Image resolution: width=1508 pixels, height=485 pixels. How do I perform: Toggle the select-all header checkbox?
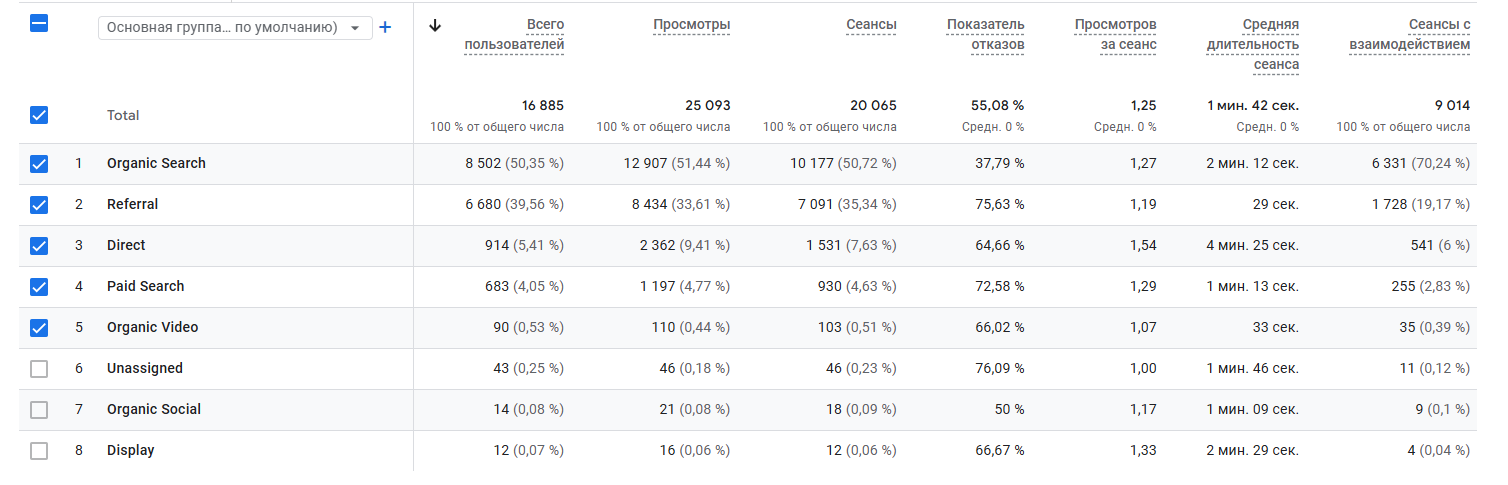tap(39, 23)
